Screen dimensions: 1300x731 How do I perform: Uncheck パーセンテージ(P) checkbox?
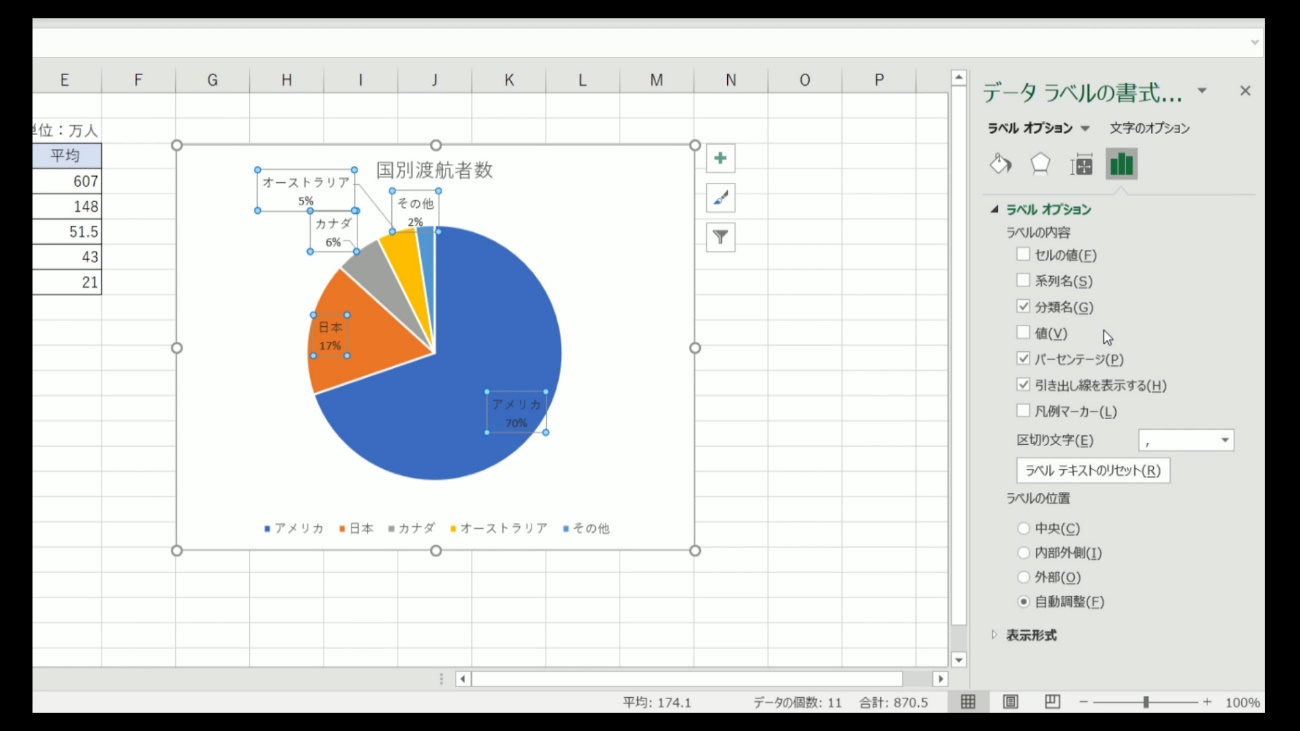coord(1023,359)
